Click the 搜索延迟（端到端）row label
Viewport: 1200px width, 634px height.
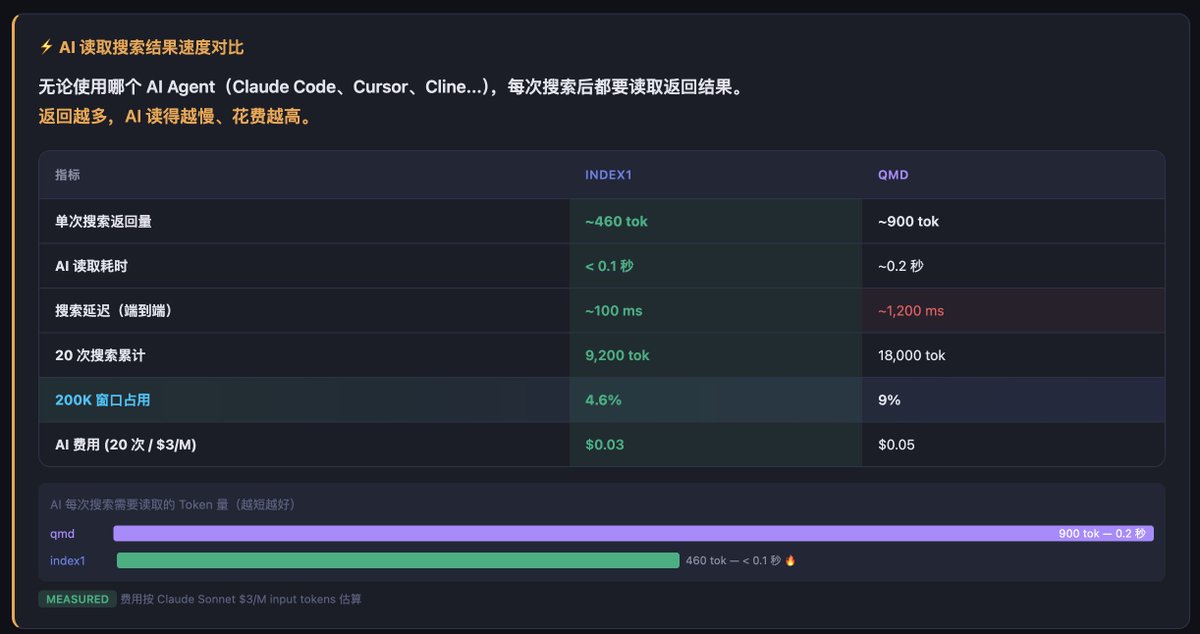[114, 311]
